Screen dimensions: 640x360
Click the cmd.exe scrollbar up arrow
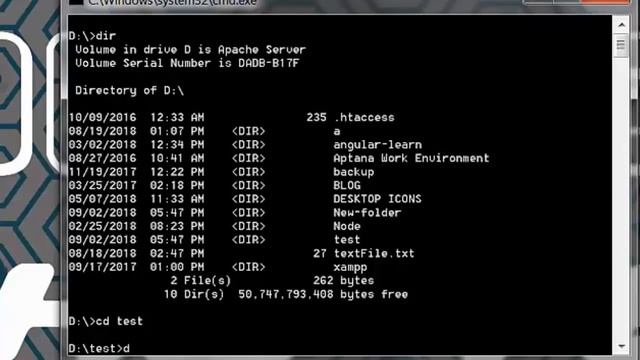(621, 25)
